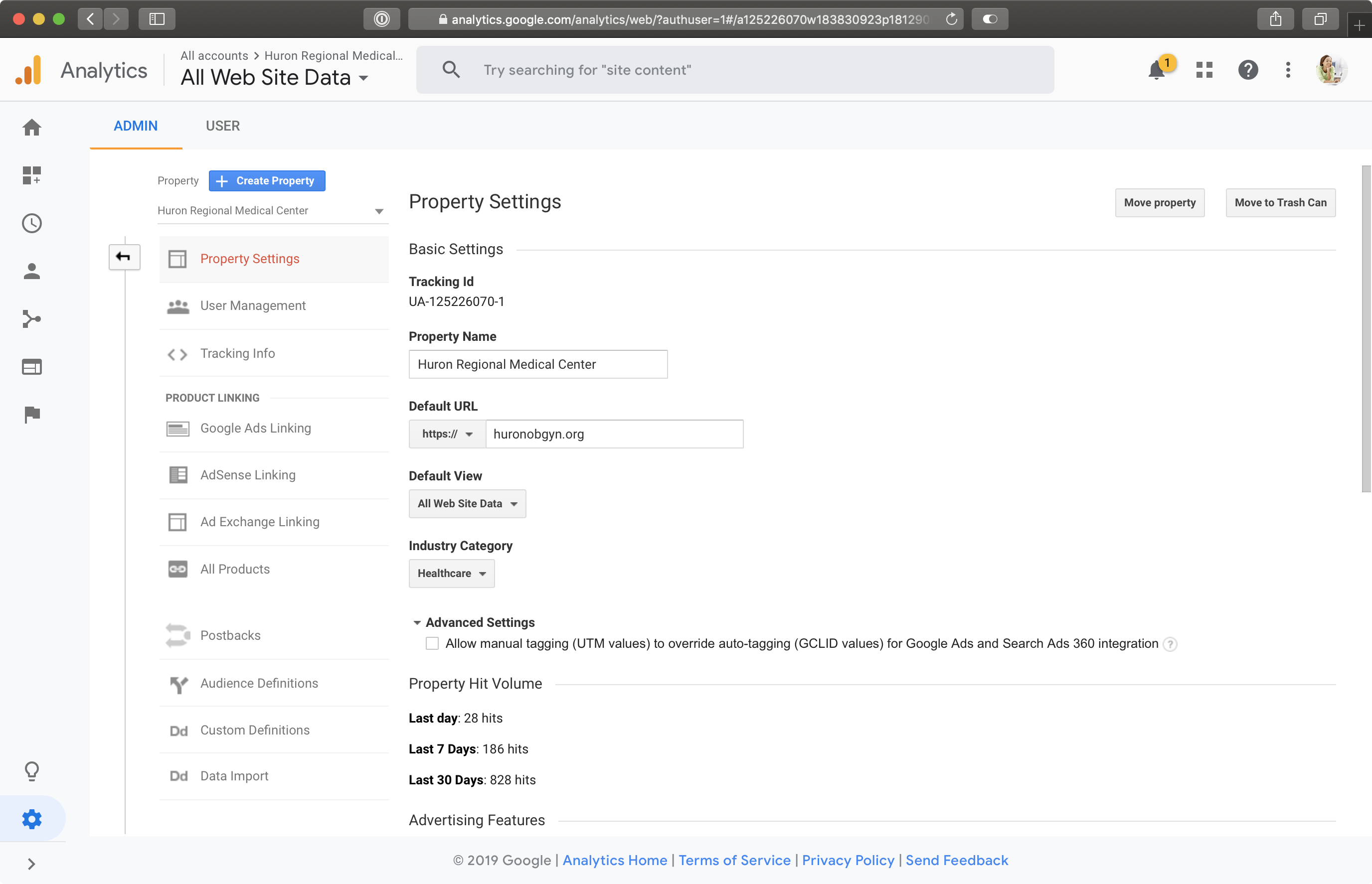Click the search magnifier icon
The width and height of the screenshot is (1372, 884).
pos(451,70)
